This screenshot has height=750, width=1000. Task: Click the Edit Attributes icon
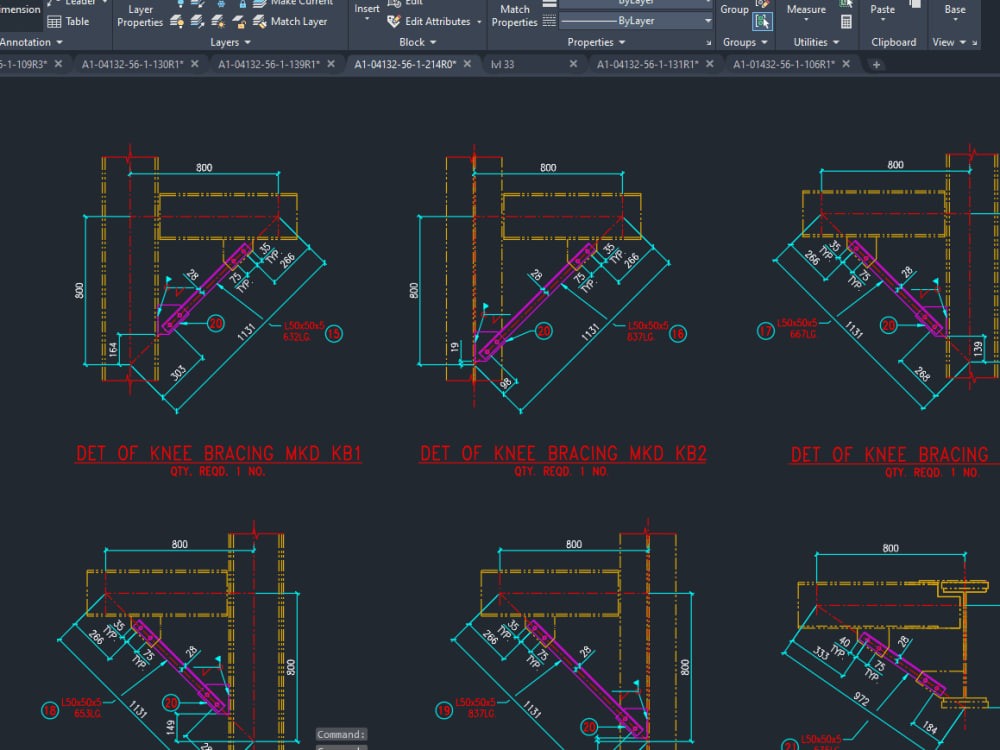tap(394, 21)
